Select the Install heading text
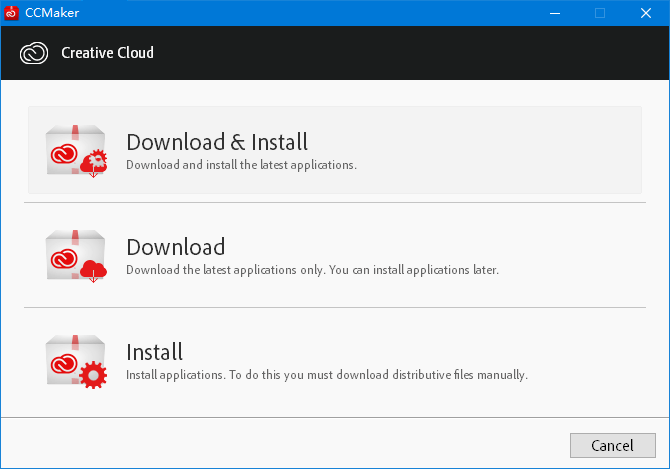The image size is (670, 469). point(155,352)
